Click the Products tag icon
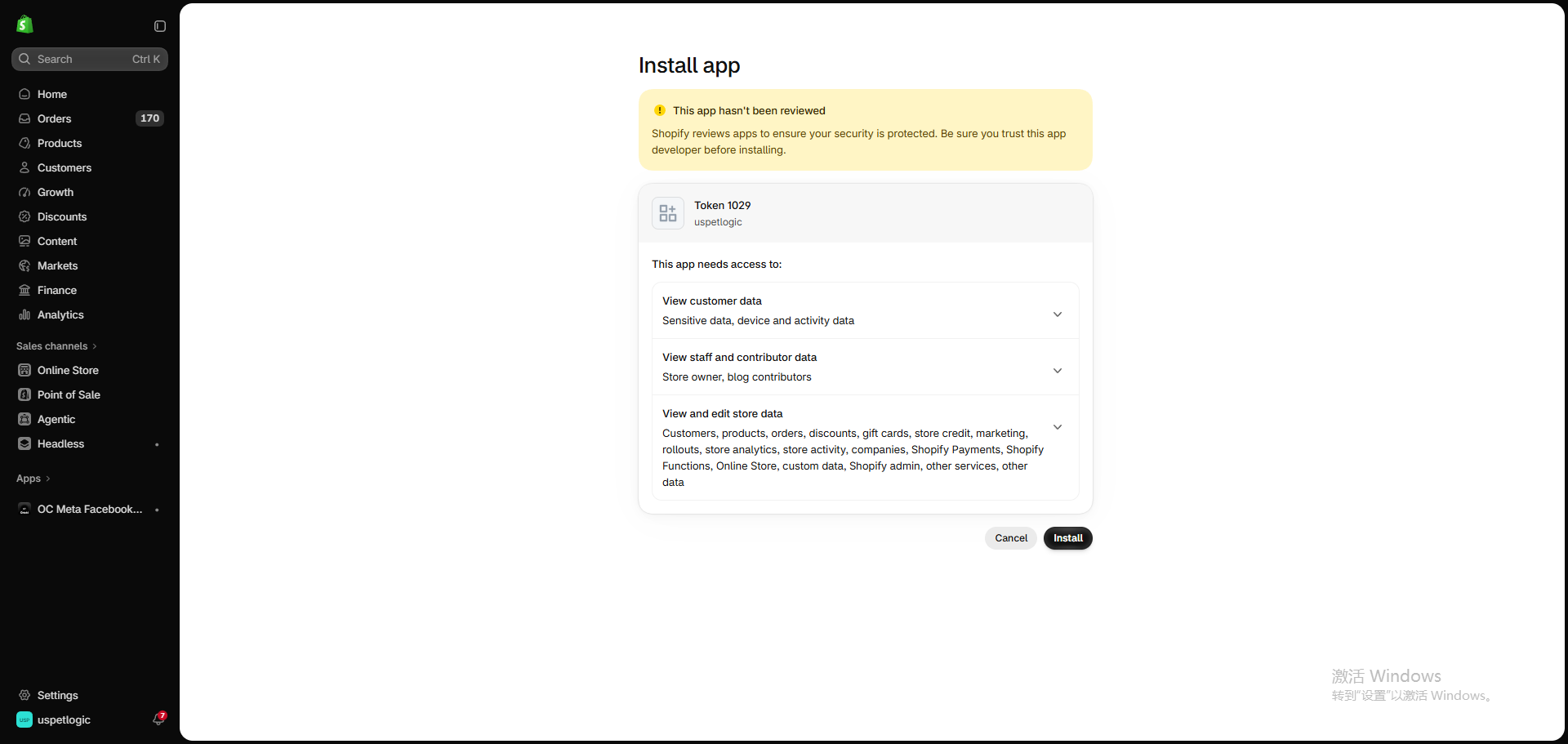Image resolution: width=1568 pixels, height=744 pixels. click(x=24, y=143)
